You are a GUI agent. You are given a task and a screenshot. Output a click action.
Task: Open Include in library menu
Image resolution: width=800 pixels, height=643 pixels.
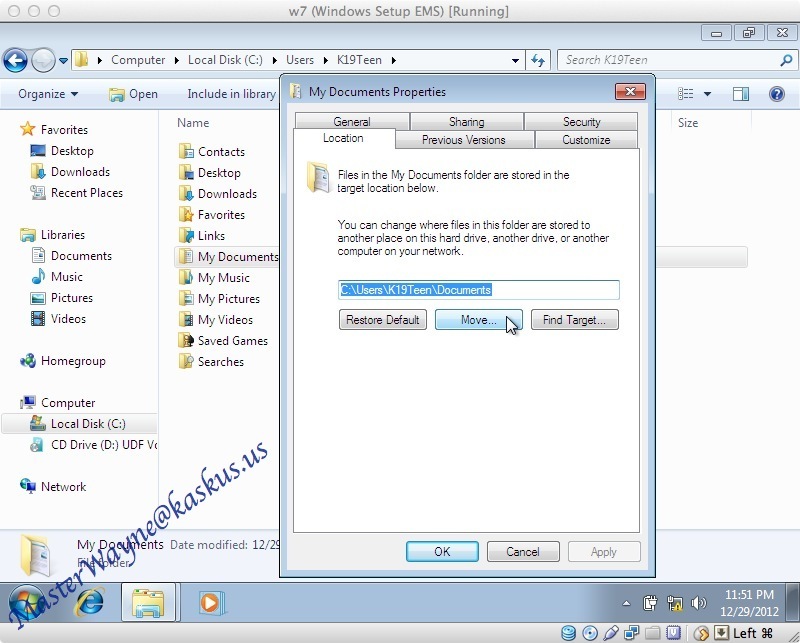pyautogui.click(x=231, y=94)
